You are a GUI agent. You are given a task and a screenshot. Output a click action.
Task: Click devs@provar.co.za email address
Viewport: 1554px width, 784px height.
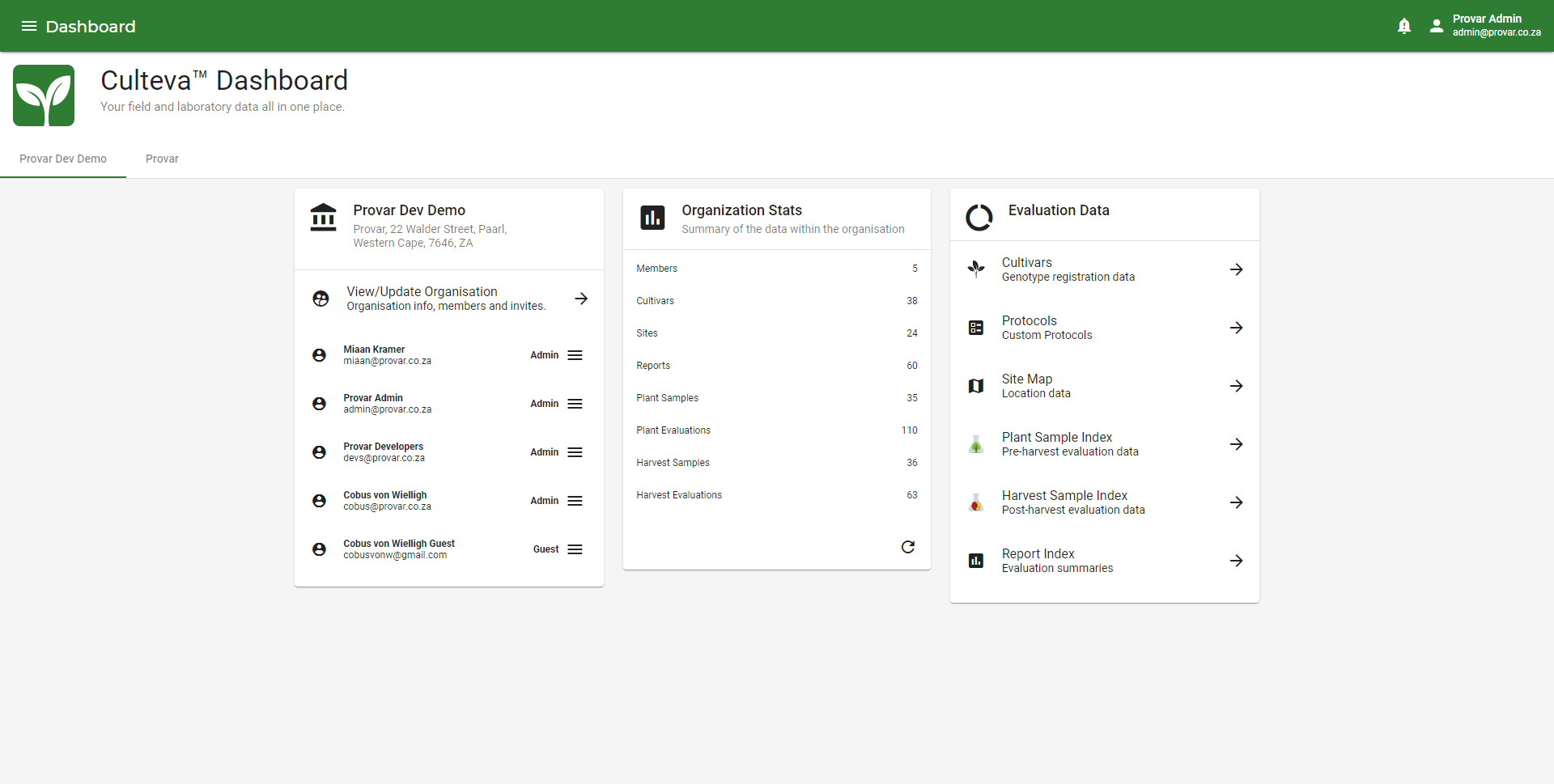coord(384,459)
